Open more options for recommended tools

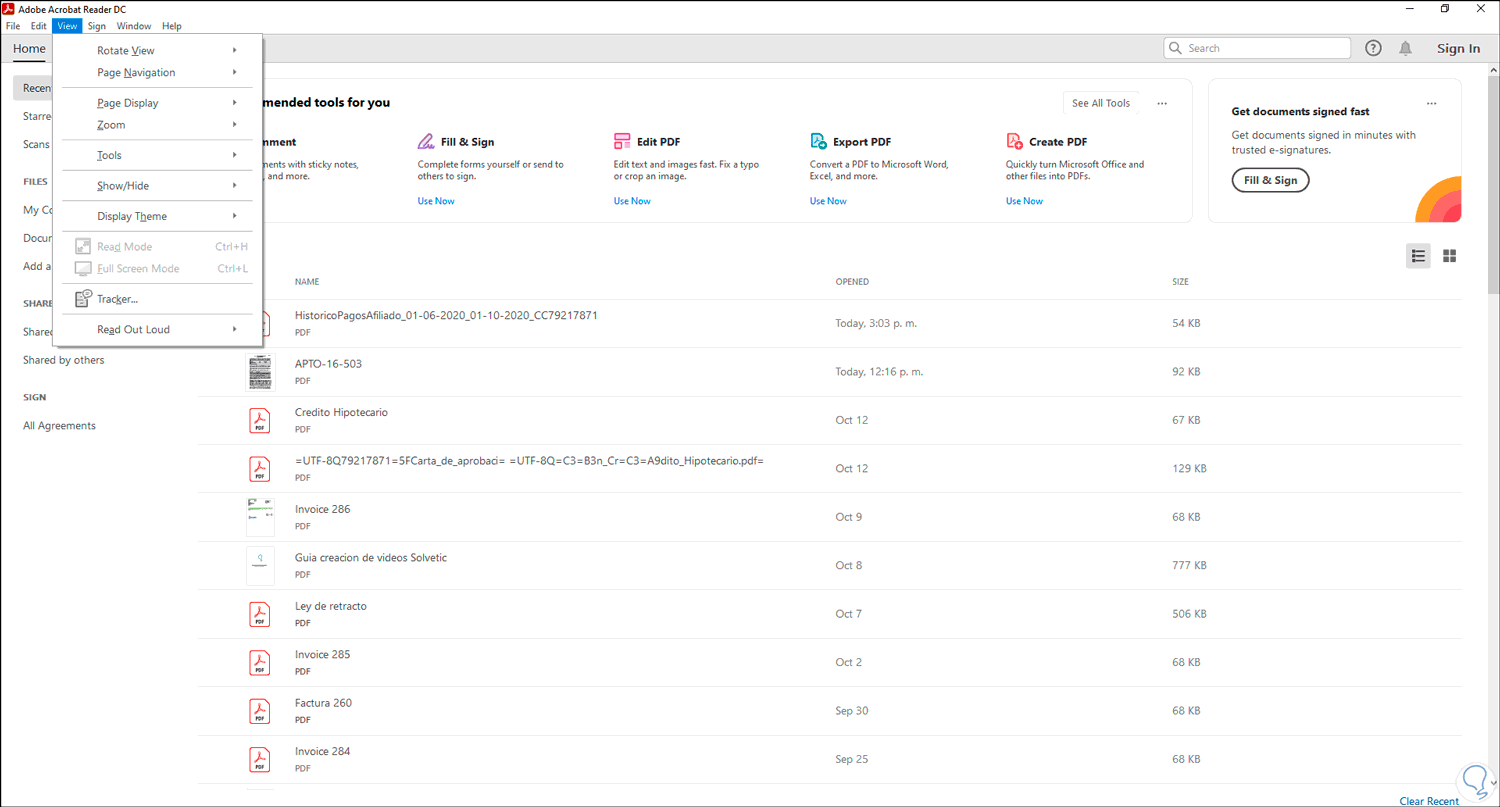1162,103
